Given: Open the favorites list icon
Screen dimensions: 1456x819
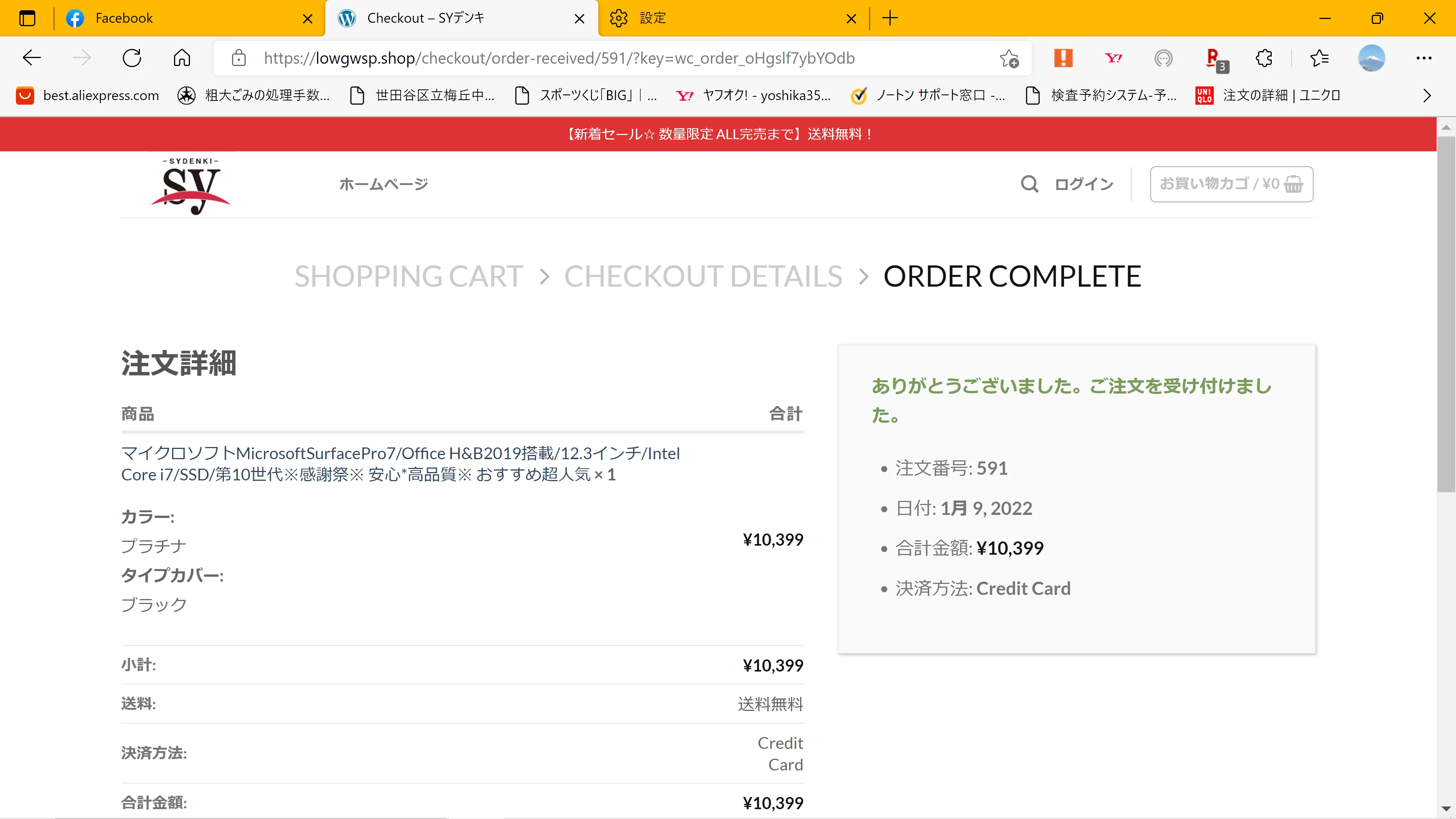Looking at the screenshot, I should click(1319, 58).
